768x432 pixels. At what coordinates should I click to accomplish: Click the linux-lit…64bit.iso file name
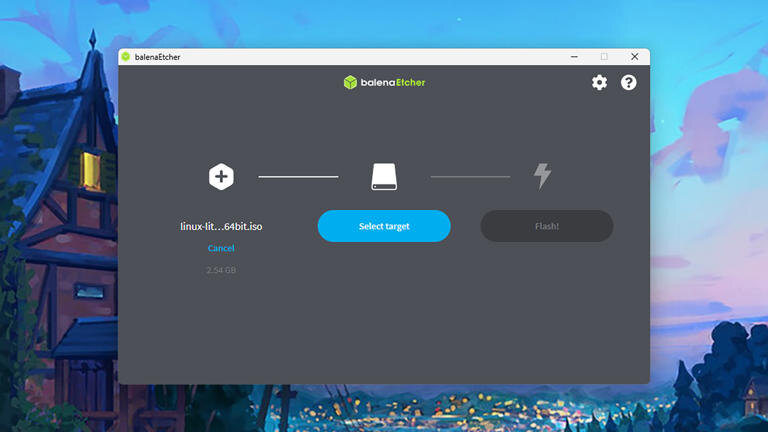pyautogui.click(x=221, y=226)
